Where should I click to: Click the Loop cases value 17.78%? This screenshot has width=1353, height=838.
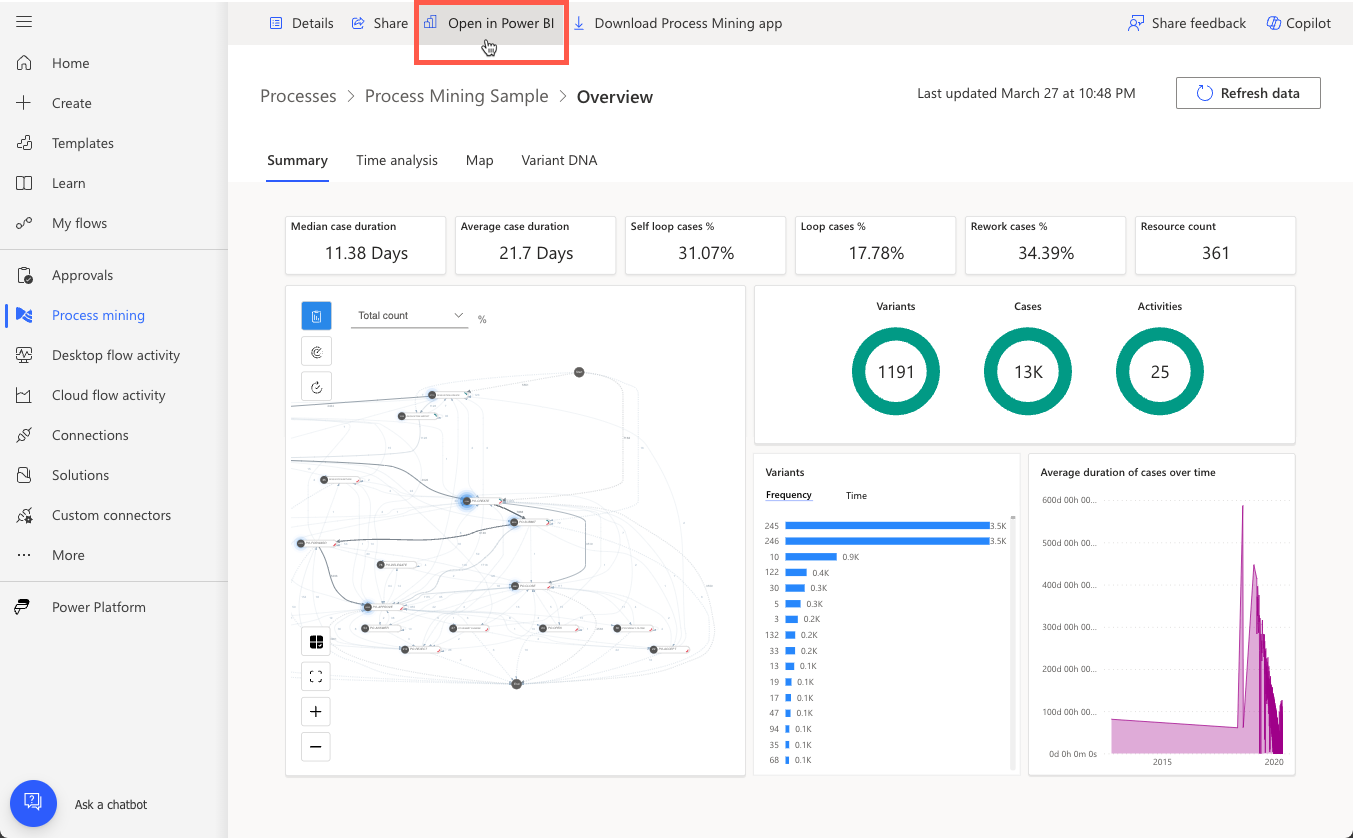[875, 254]
